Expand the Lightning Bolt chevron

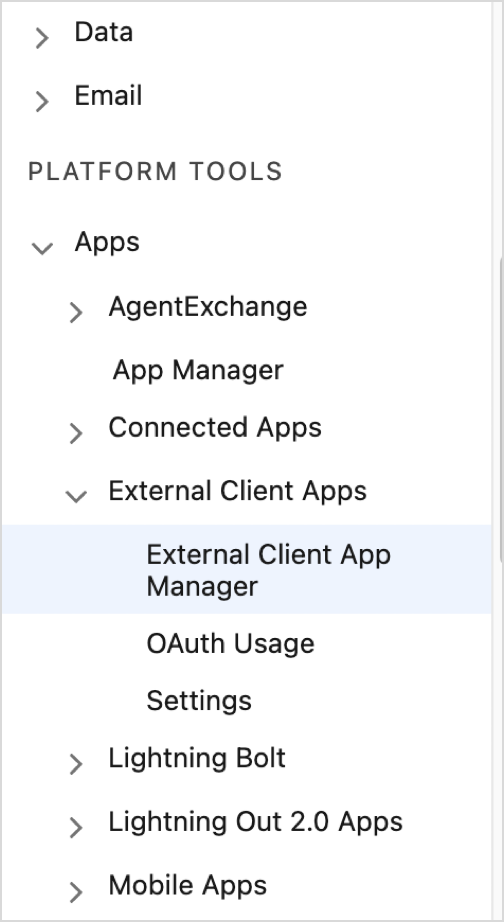[x=76, y=764]
